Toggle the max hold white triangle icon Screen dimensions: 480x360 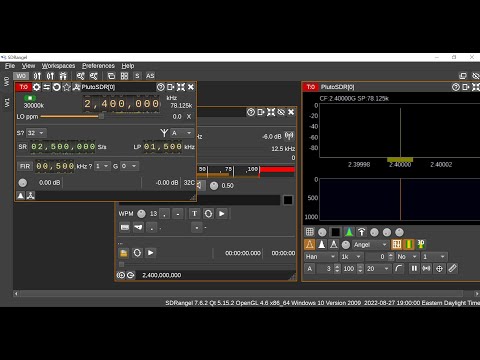click(x=322, y=244)
